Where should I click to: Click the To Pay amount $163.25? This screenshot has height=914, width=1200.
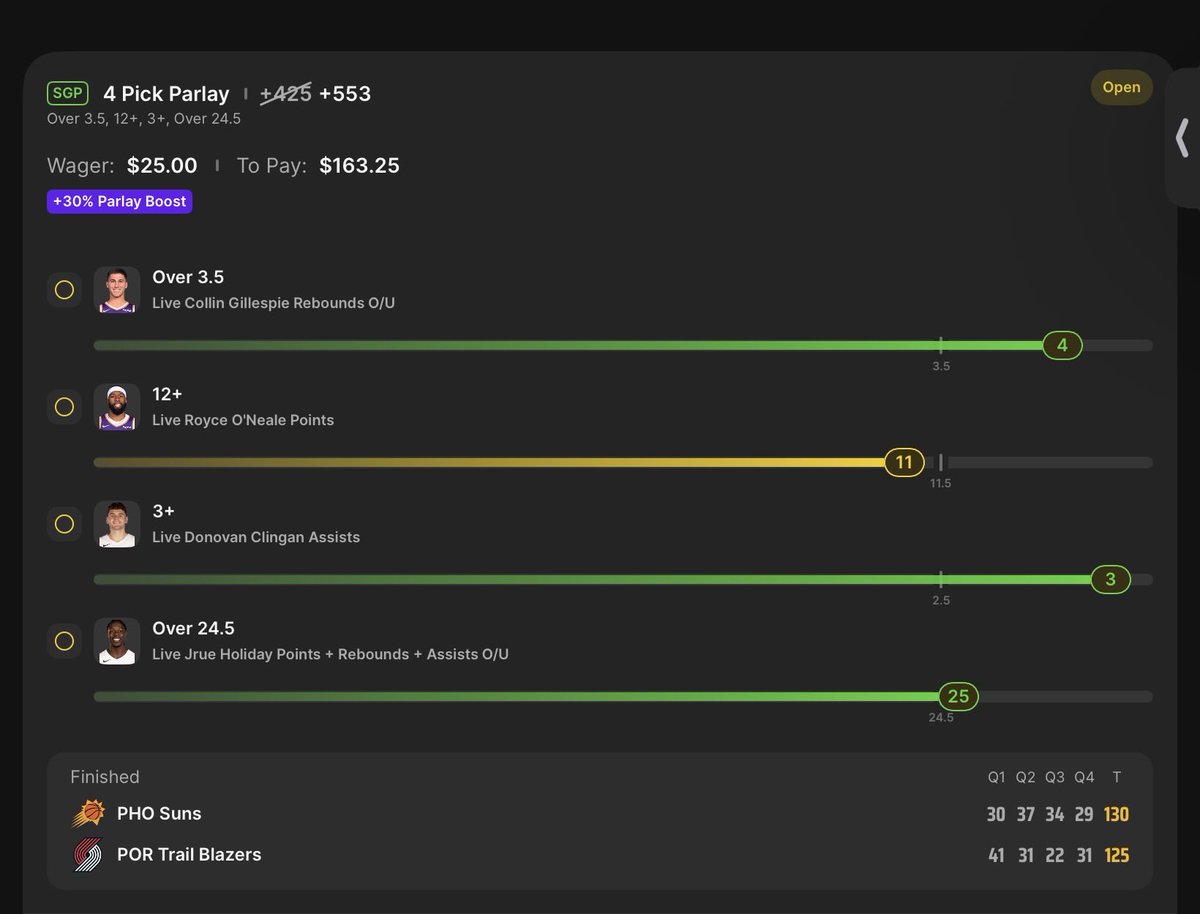(x=359, y=166)
